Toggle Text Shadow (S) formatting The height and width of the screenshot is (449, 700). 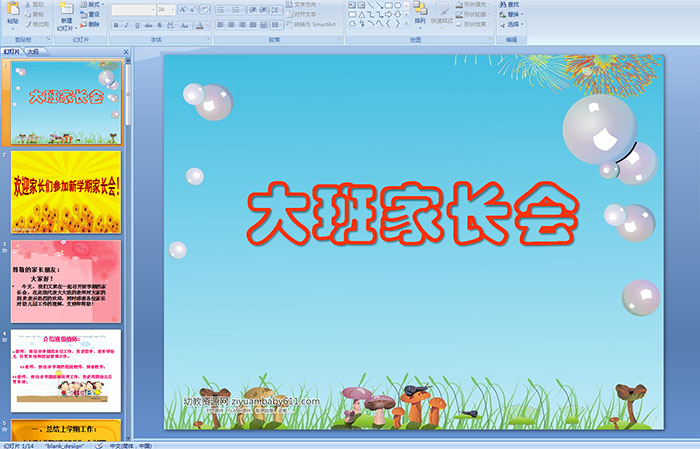[159, 25]
